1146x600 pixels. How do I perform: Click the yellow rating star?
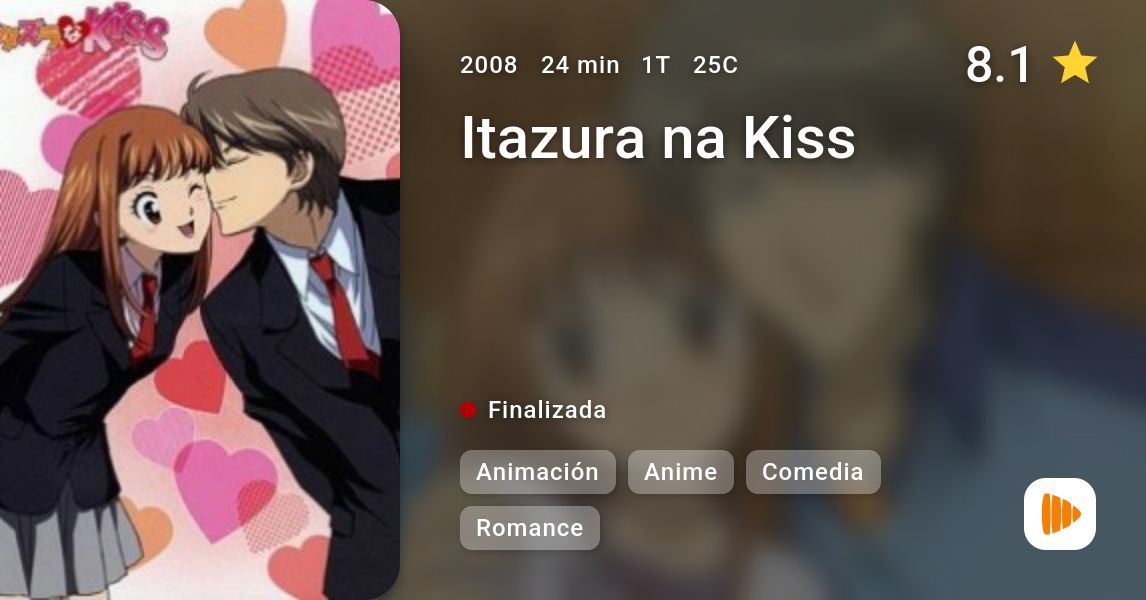1074,64
